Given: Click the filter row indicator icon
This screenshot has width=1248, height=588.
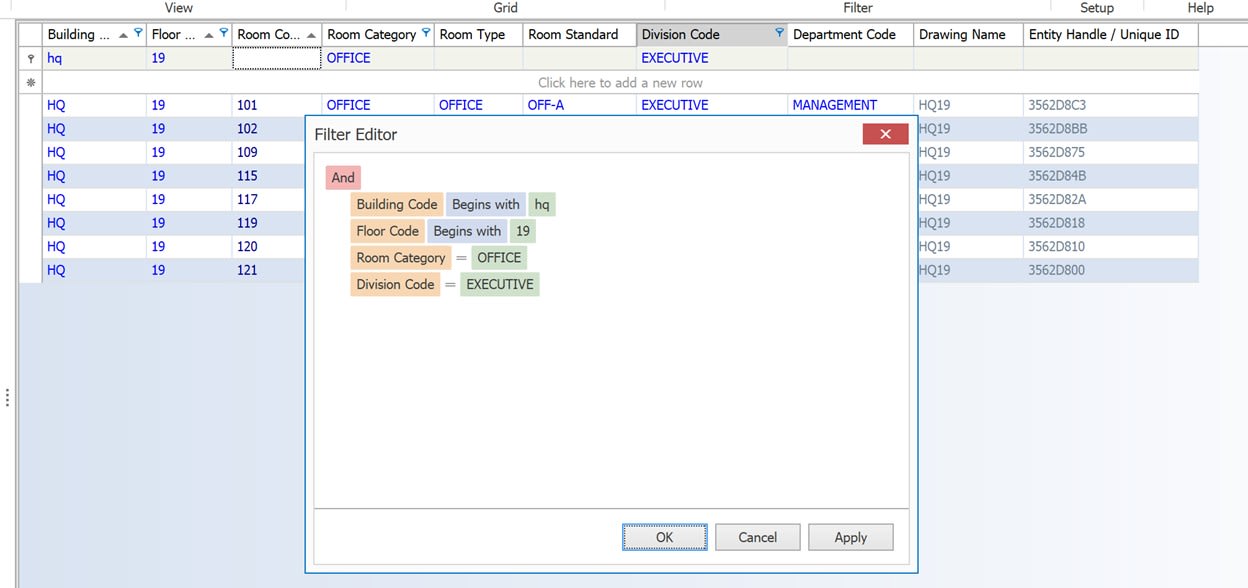Looking at the screenshot, I should coord(31,58).
